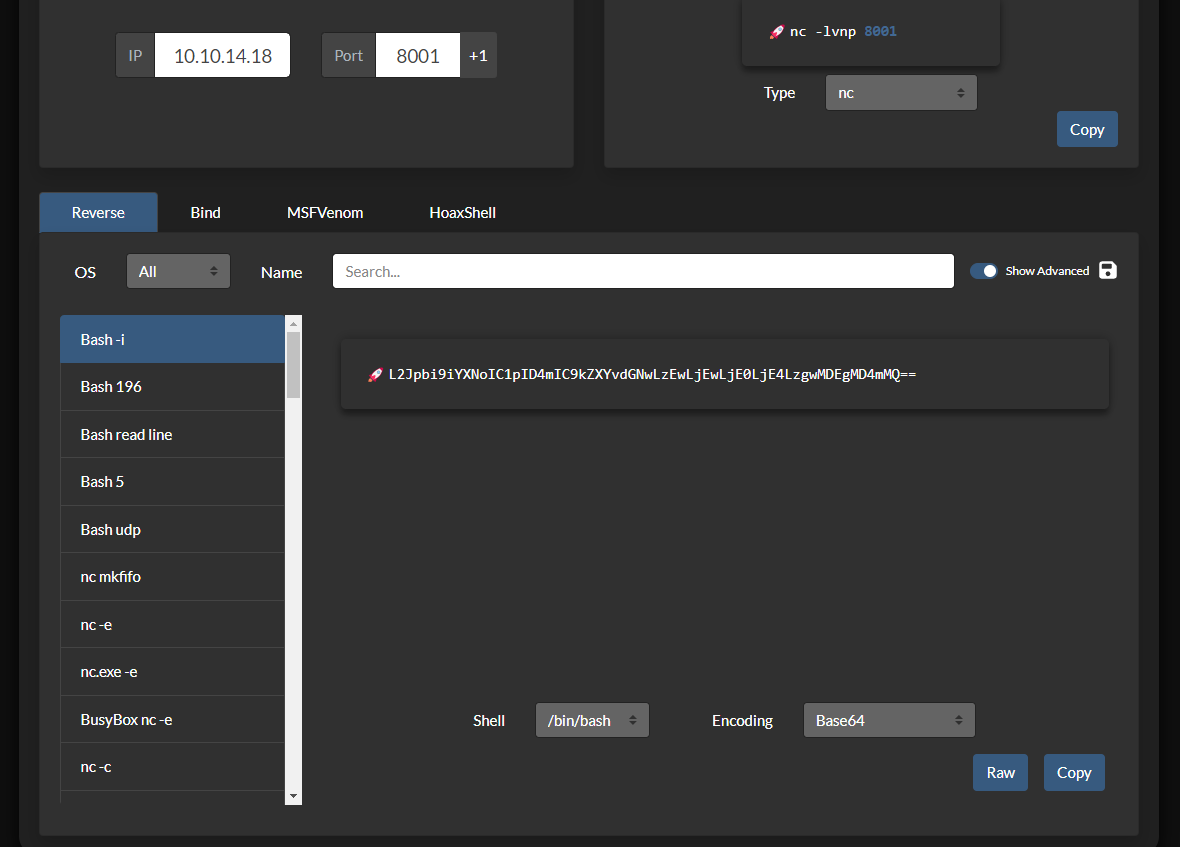The height and width of the screenshot is (847, 1180).
Task: Select the nc -e payload
Action: [x=172, y=624]
